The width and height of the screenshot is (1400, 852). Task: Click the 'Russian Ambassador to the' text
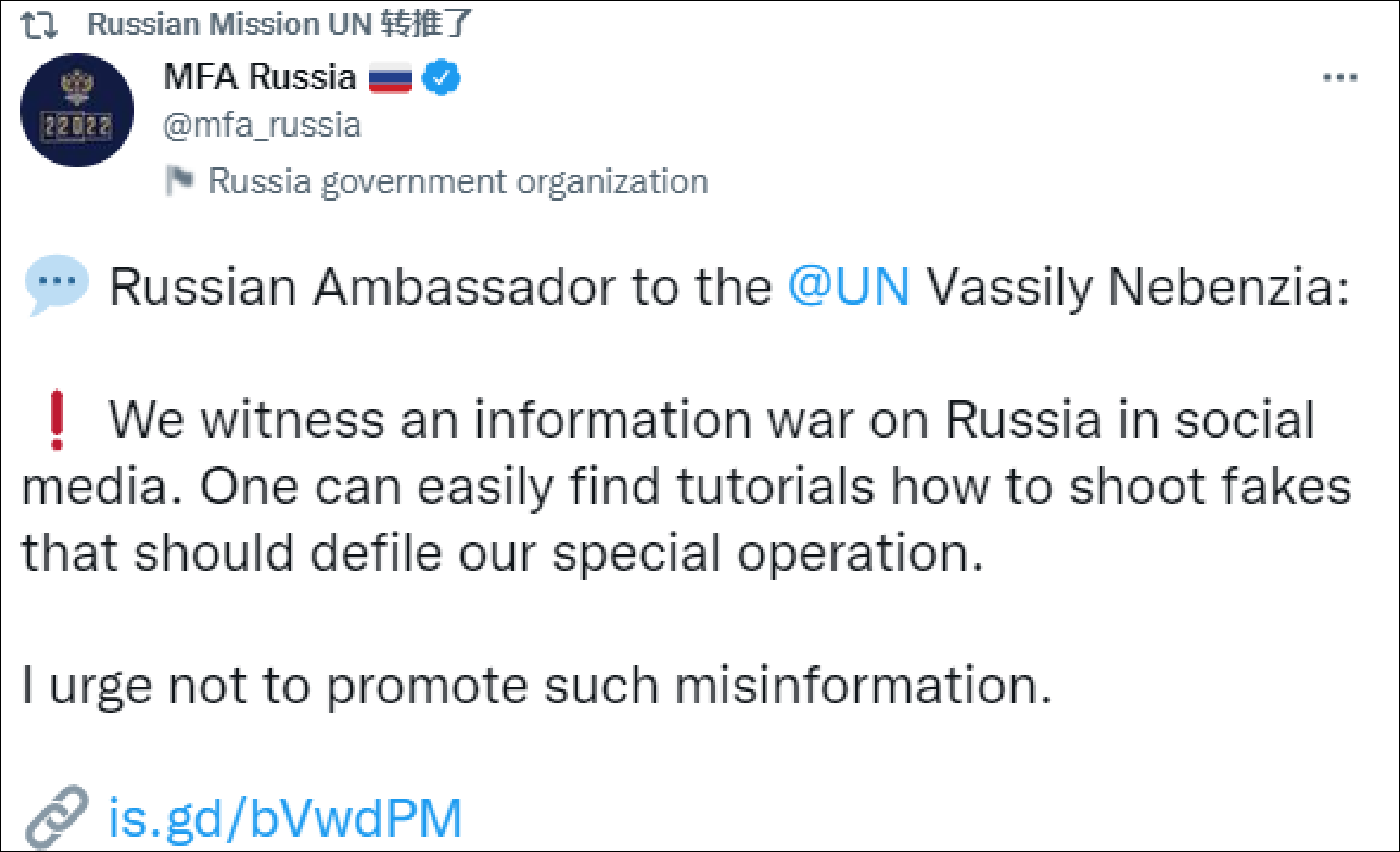coord(440,287)
